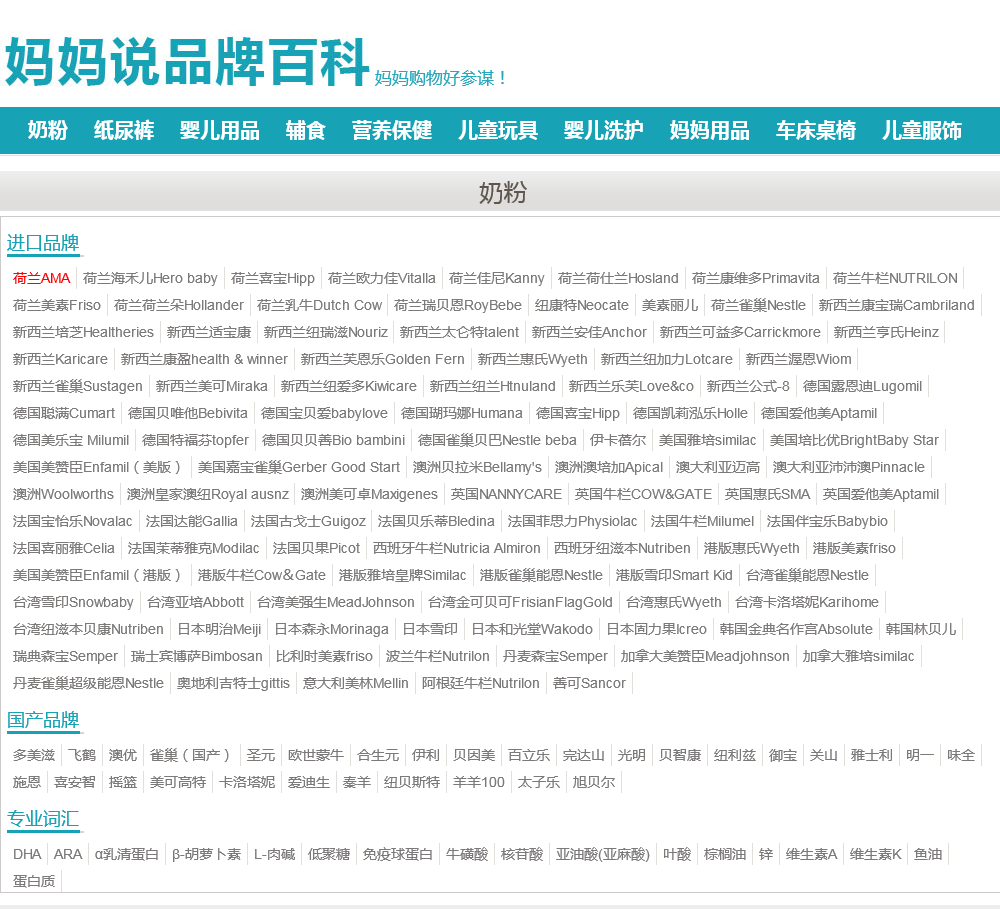
Task: Select 婴儿用品 in the navigation bar
Action: pos(219,130)
